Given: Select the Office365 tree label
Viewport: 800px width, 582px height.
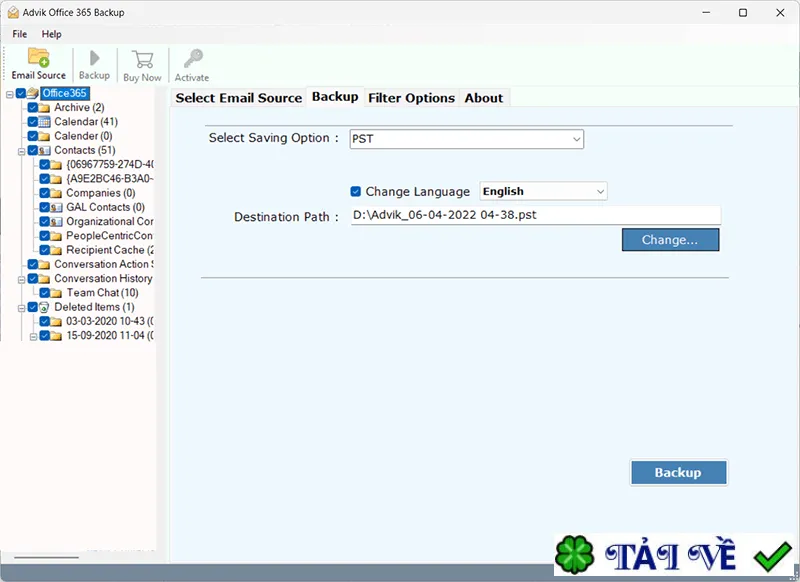Looking at the screenshot, I should [65, 93].
